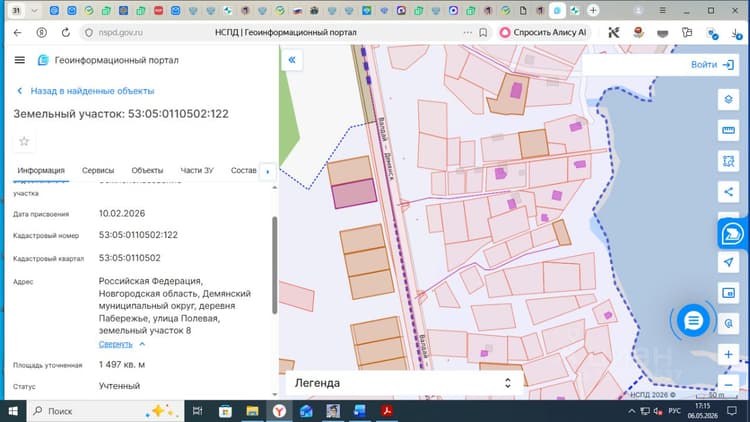The image size is (750, 422).
Task: Zoom in the map with plus
Action: [728, 355]
